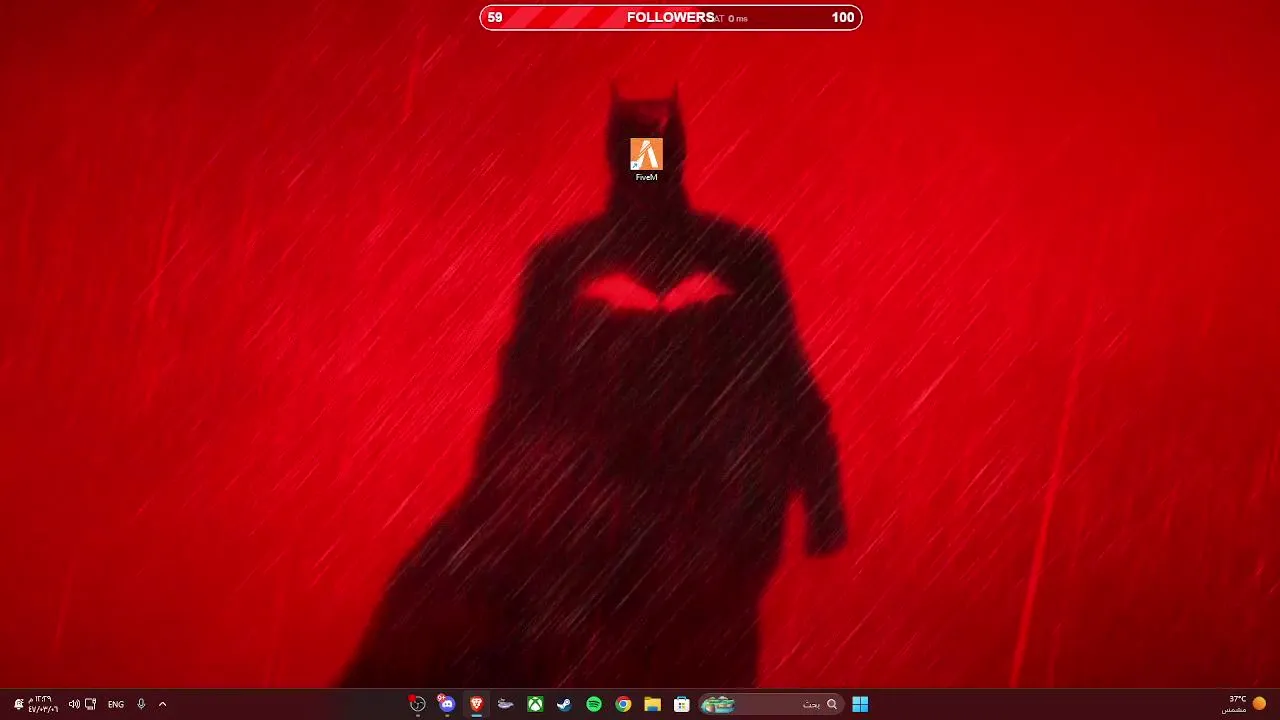
Task: Open the FiveM desktop shortcut
Action: (x=646, y=160)
